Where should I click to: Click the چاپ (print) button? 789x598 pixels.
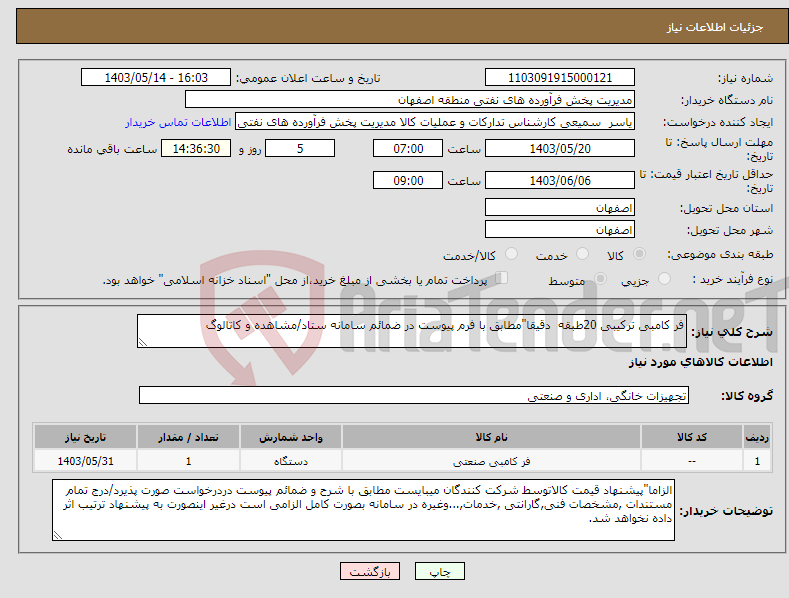point(439,571)
